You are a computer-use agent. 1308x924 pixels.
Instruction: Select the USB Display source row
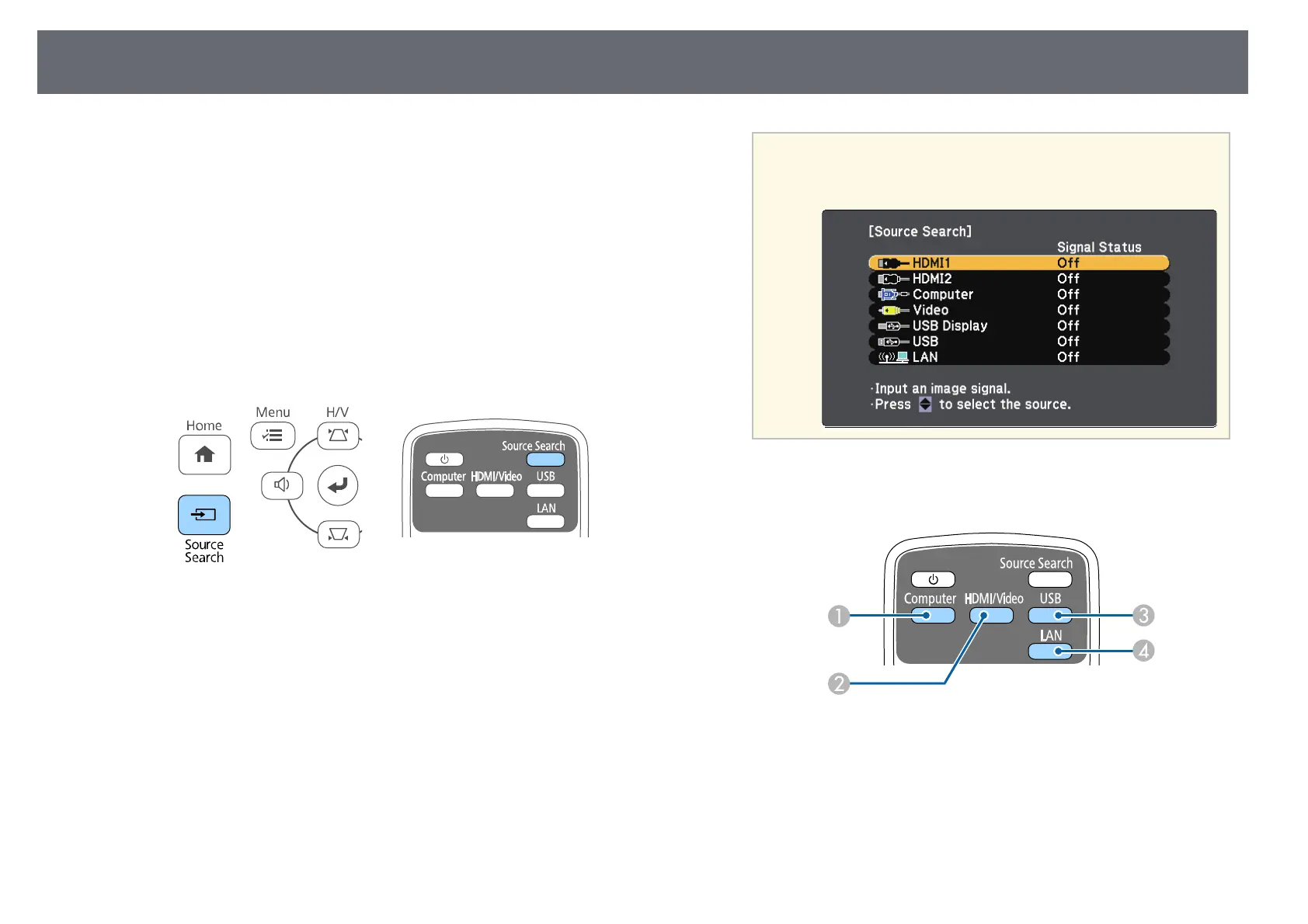click(1019, 326)
